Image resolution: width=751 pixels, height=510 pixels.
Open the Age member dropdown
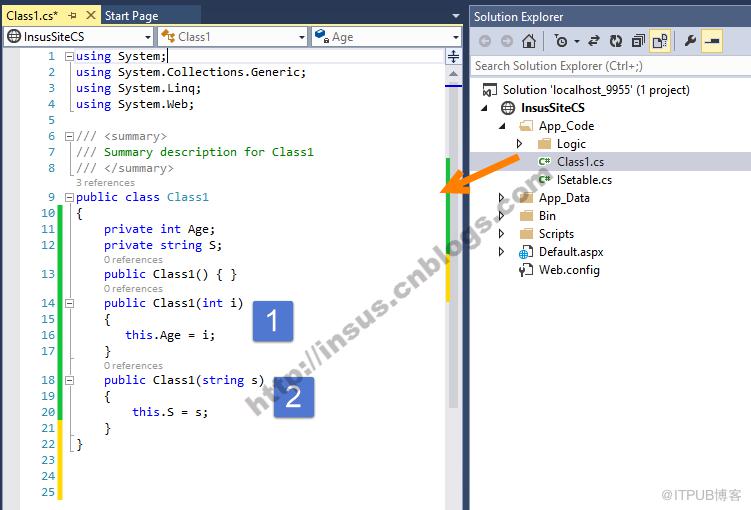[x=387, y=37]
